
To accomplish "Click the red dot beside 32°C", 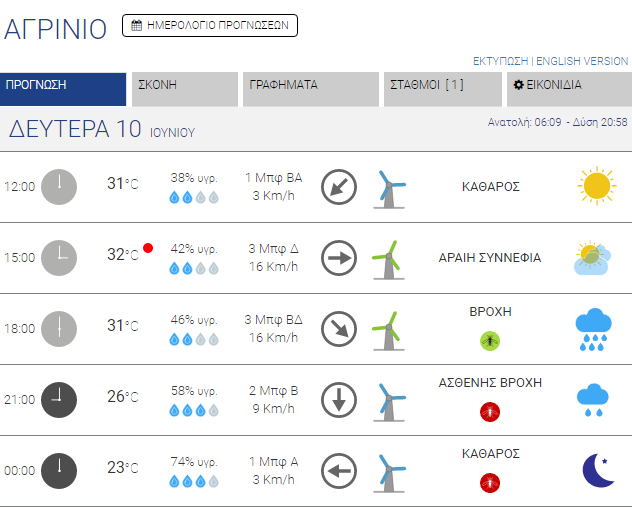I will pyautogui.click(x=148, y=248).
